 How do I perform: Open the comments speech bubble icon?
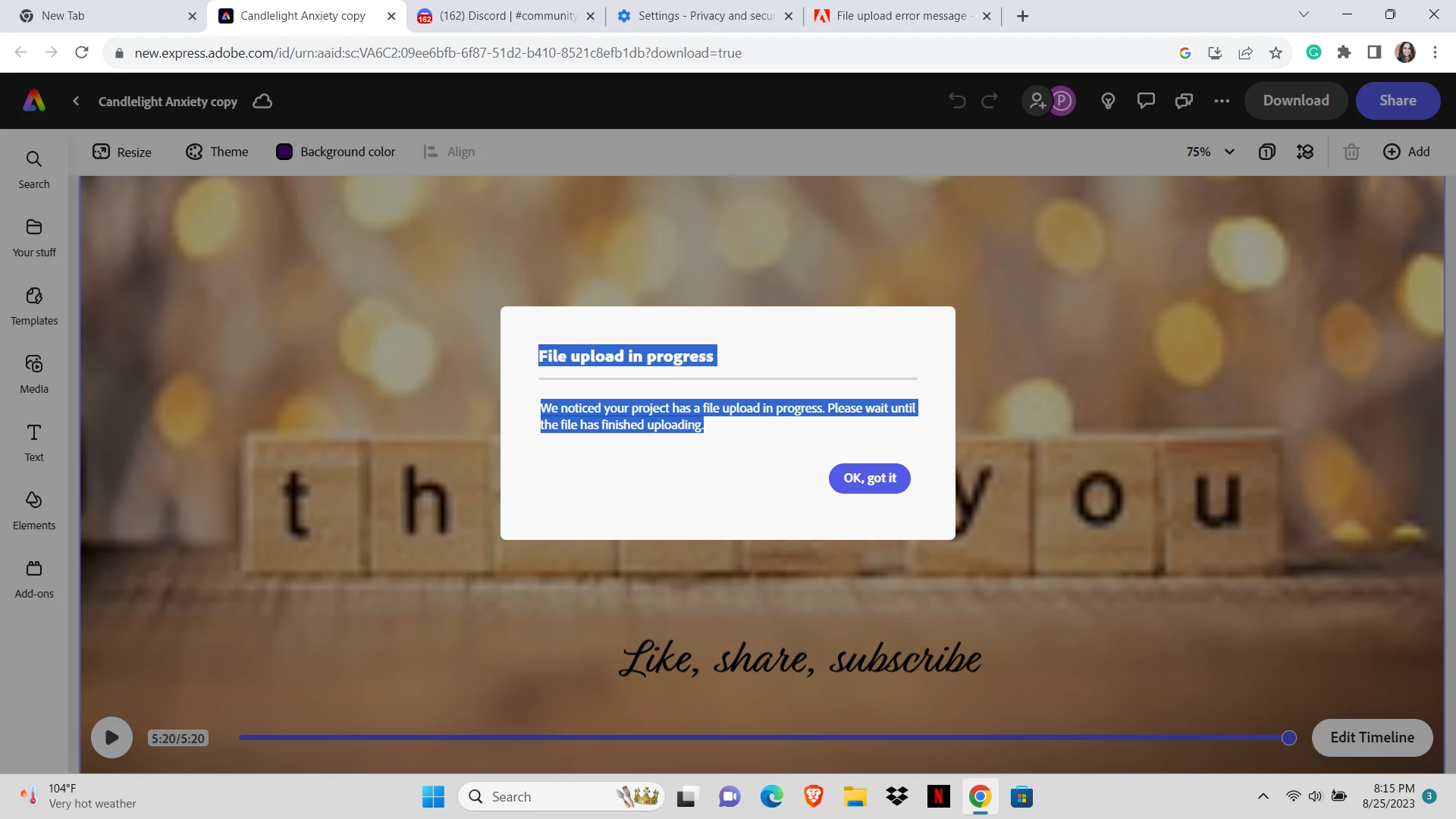click(1146, 101)
